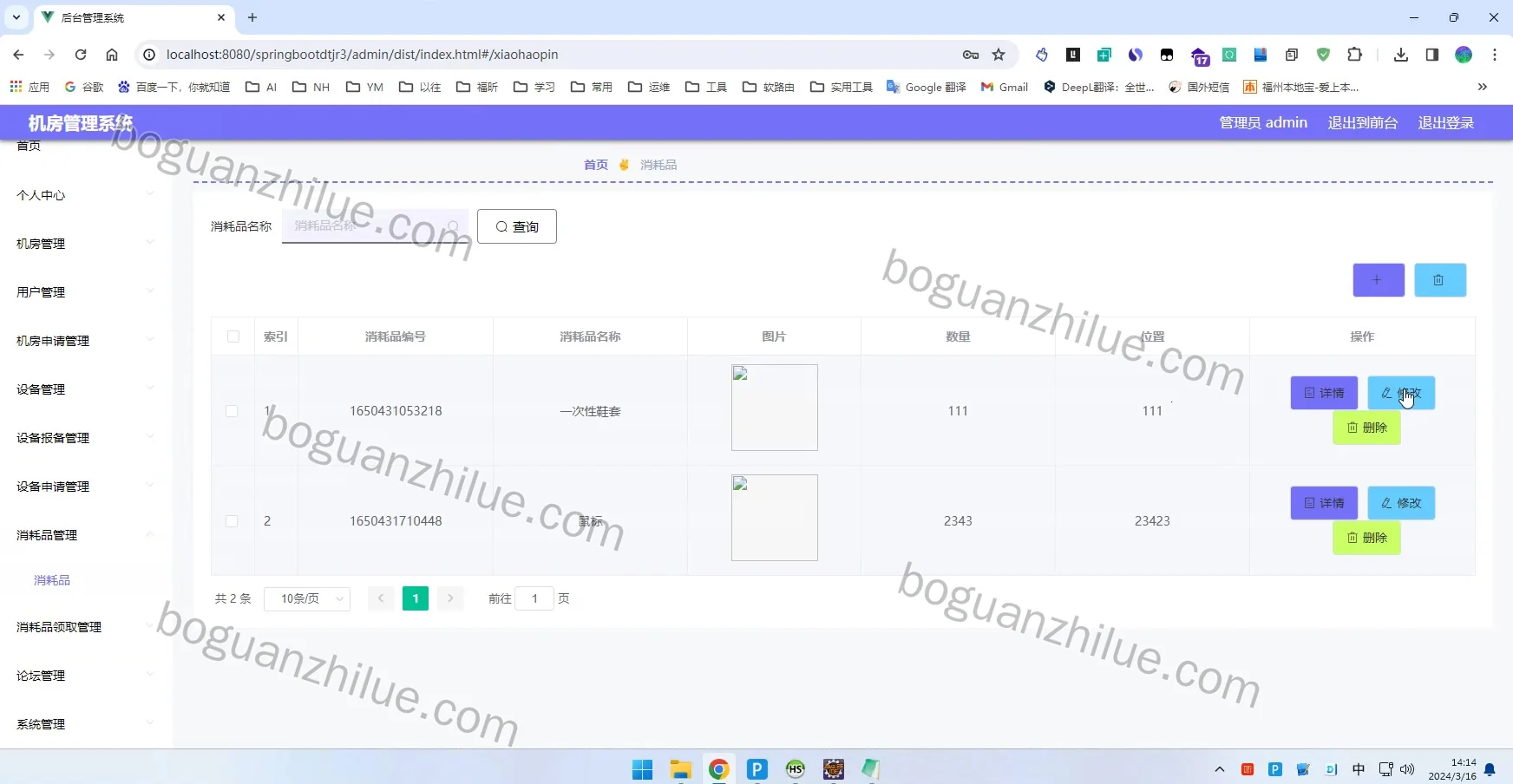The image size is (1513, 784).
Task: Open 系统管理 sidebar menu
Action: tap(86, 724)
